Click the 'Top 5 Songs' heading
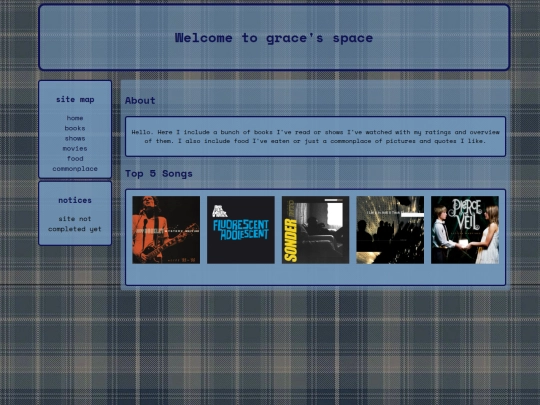This screenshot has height=405, width=540. pos(159,174)
